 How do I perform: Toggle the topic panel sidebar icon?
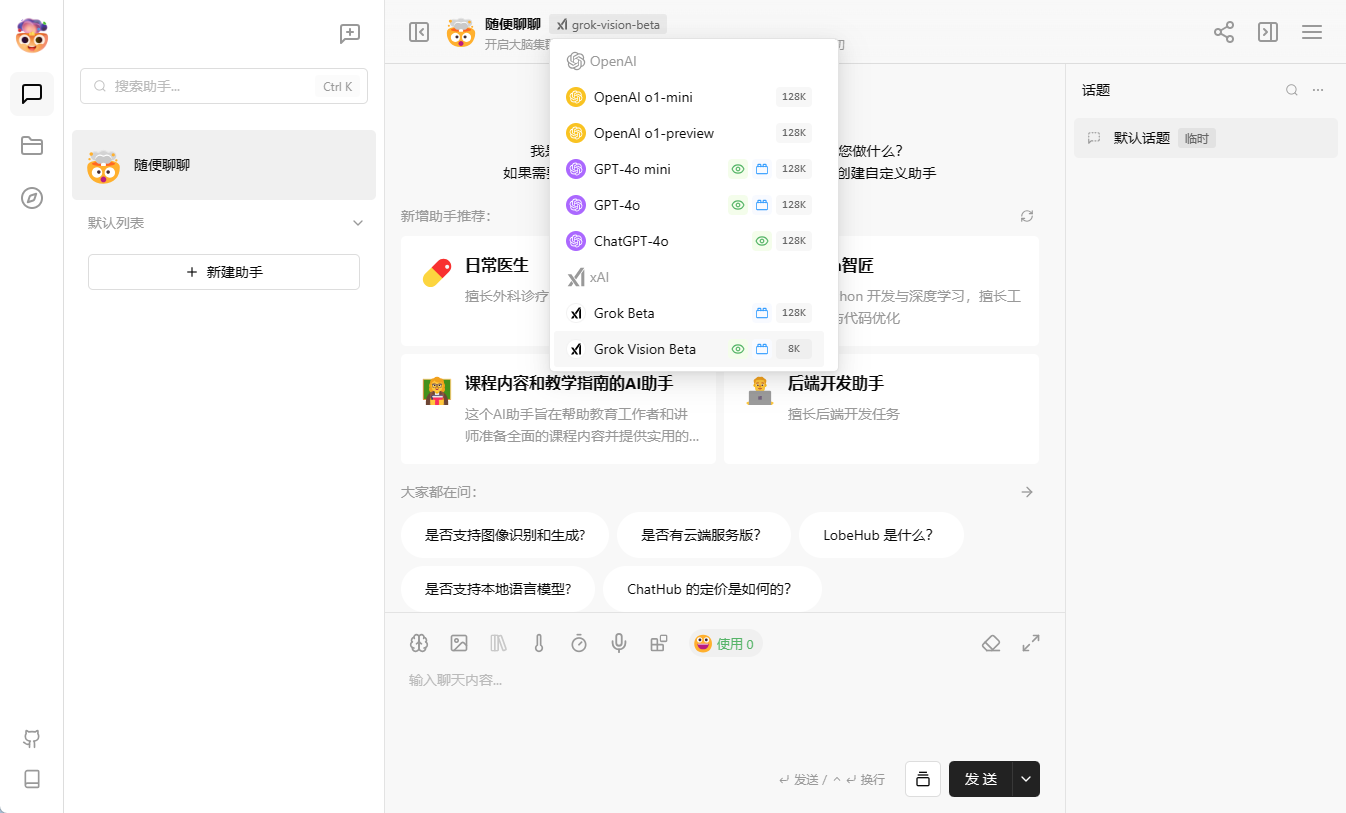(1268, 32)
